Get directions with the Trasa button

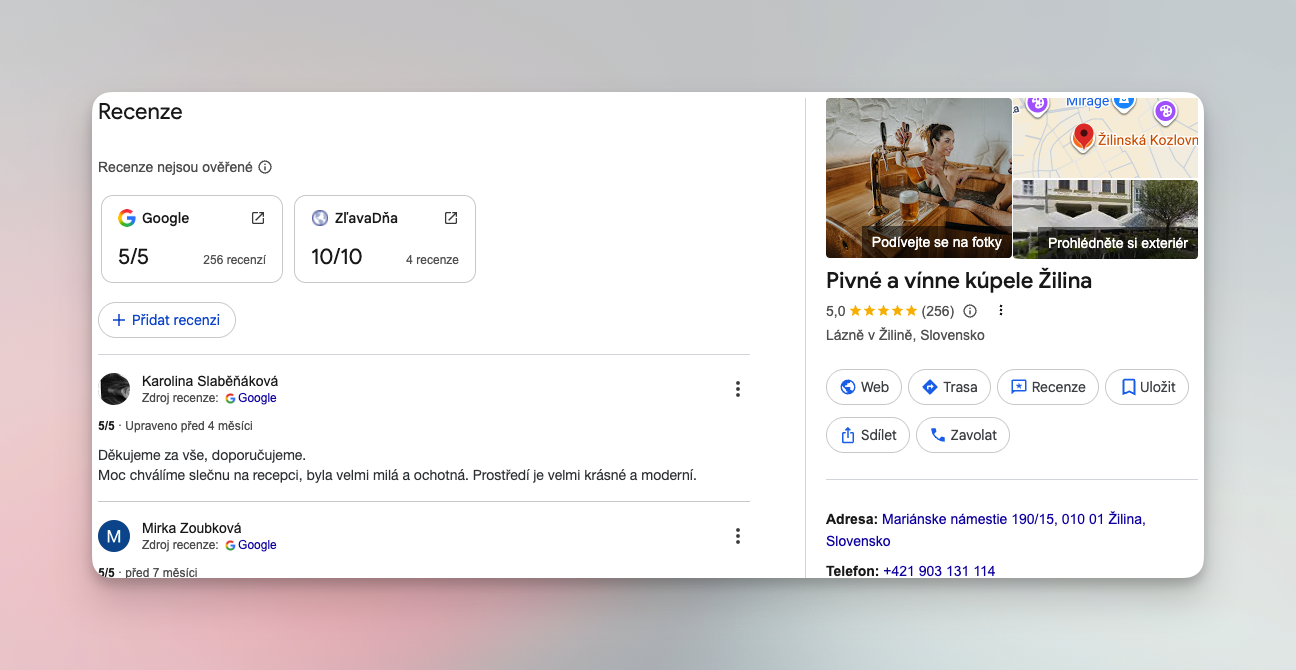[949, 387]
